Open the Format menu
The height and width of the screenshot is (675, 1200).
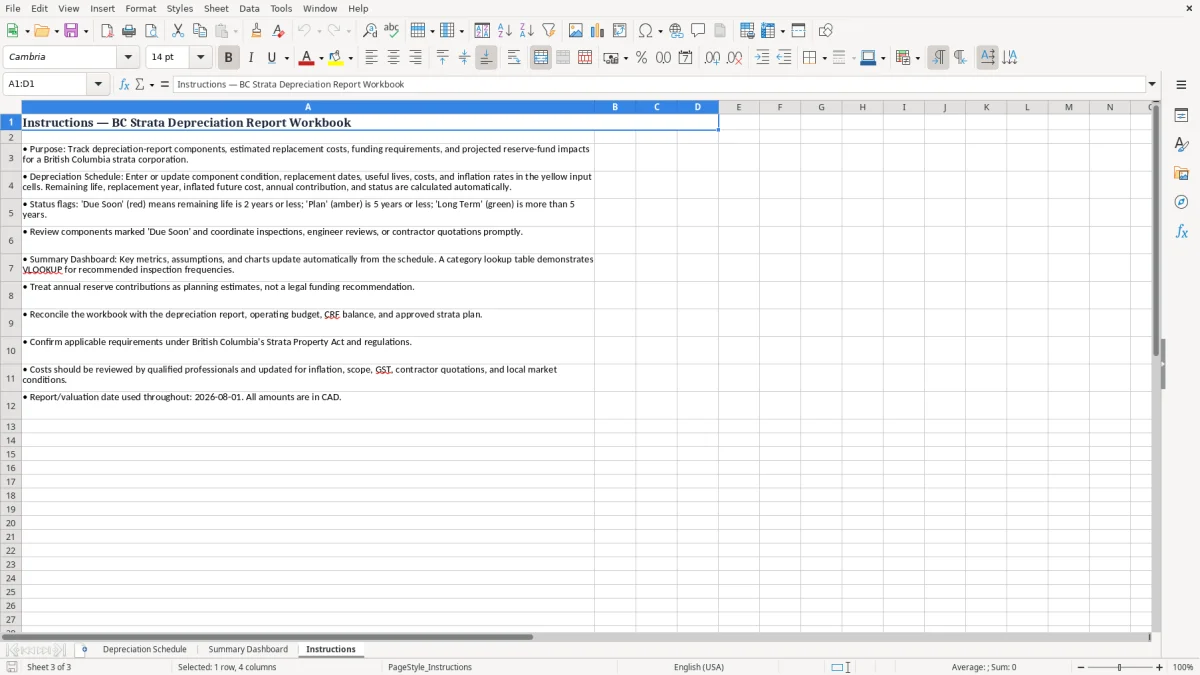pos(140,8)
